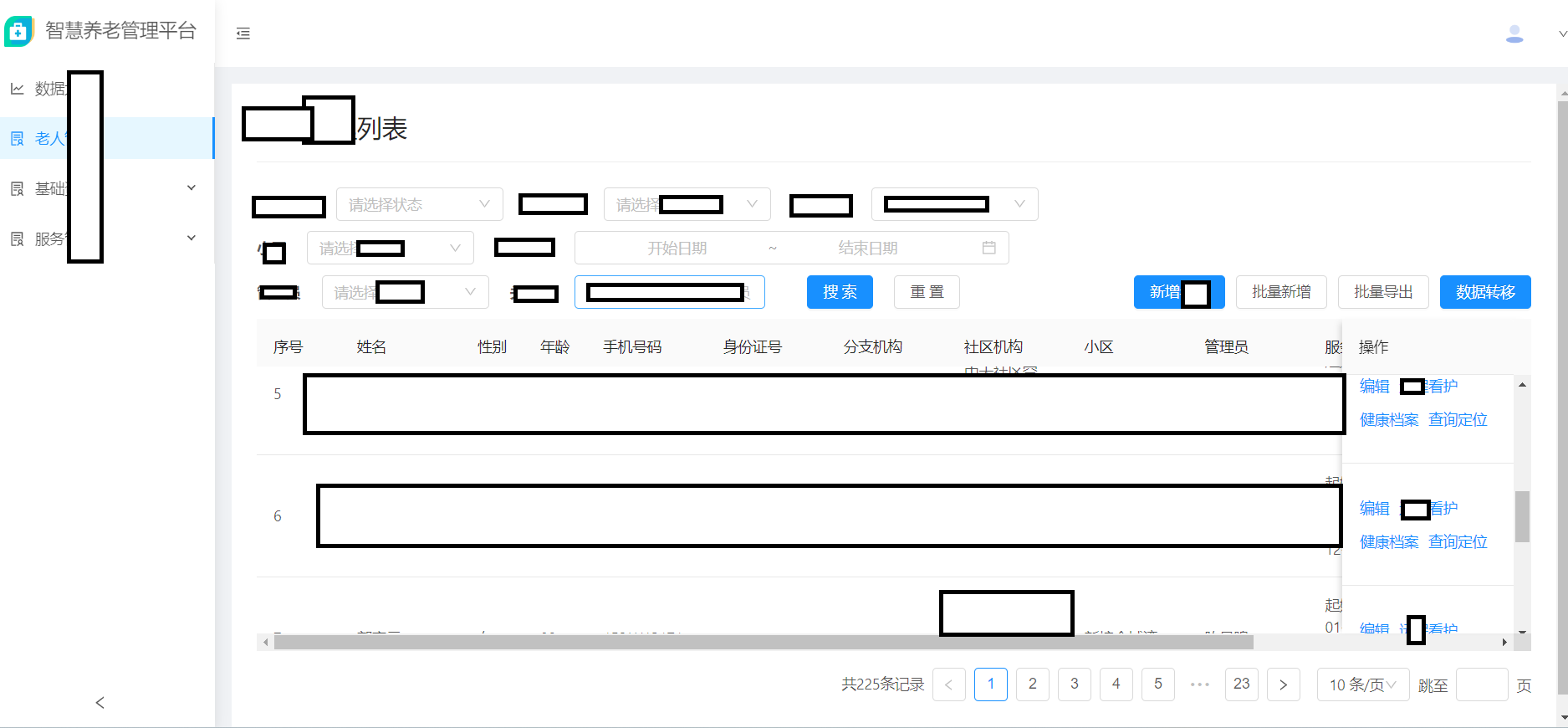Click the table vertical scrollbar thumb
Image resolution: width=1568 pixels, height=728 pixels.
[x=1522, y=516]
